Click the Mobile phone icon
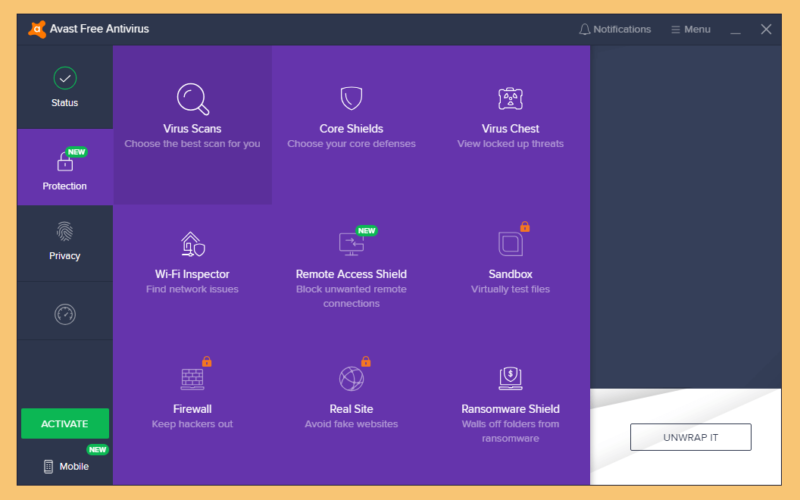Viewport: 800px width, 500px height. [x=48, y=466]
